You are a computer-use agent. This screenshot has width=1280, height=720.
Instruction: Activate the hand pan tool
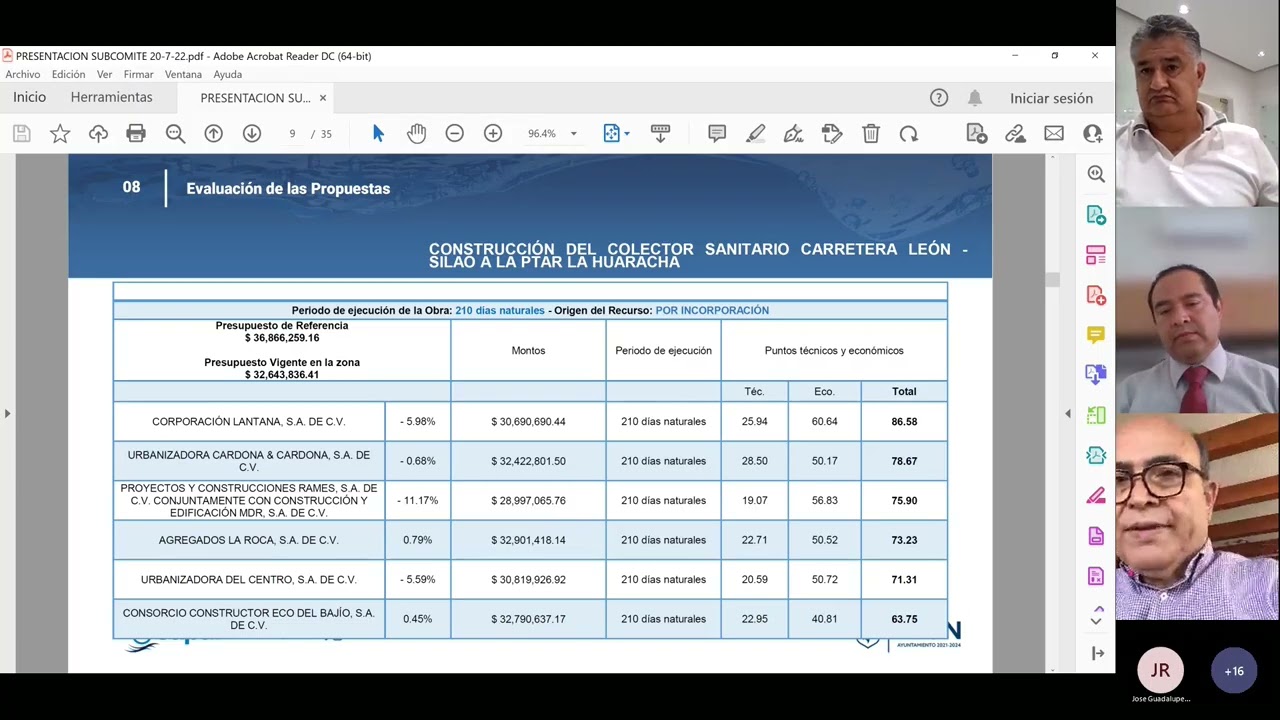click(416, 133)
